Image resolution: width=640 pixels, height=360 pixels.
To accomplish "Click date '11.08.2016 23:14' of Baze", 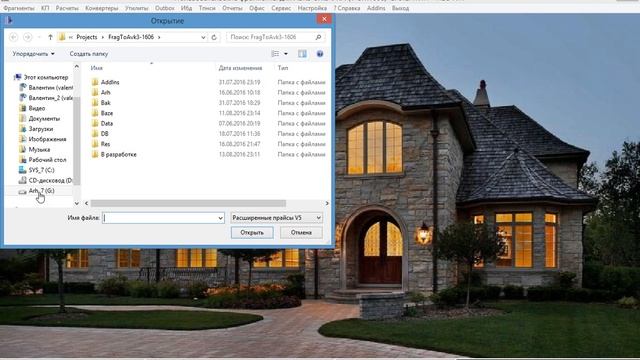I will [x=240, y=113].
